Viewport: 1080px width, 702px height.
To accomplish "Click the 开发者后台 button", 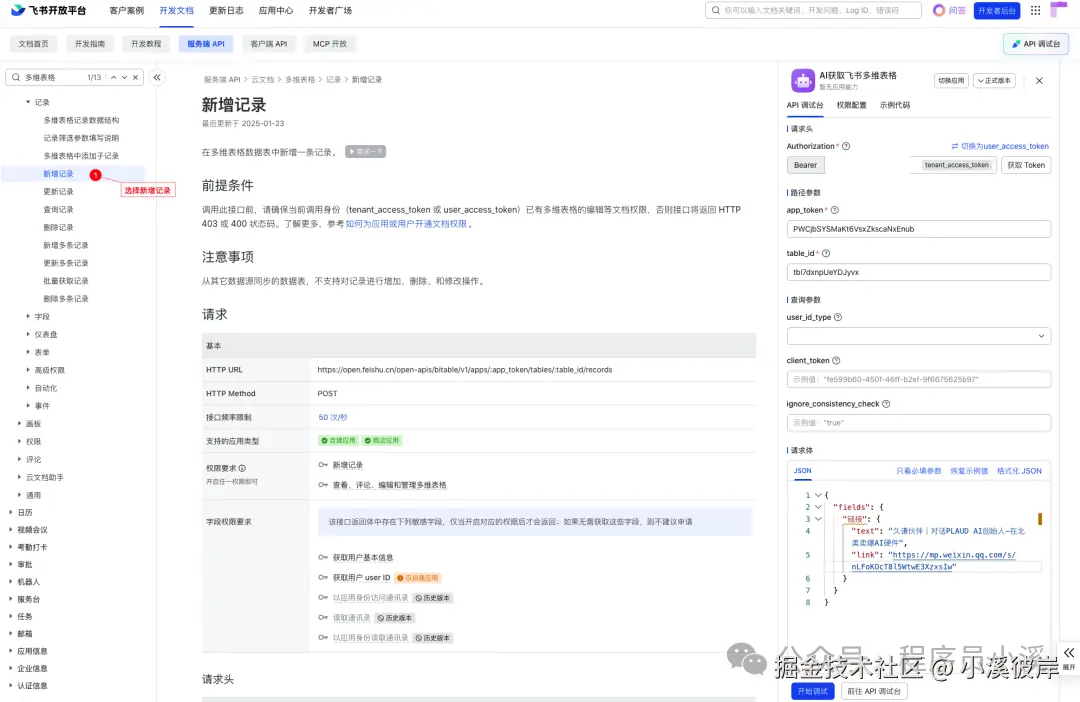I will pyautogui.click(x=997, y=10).
